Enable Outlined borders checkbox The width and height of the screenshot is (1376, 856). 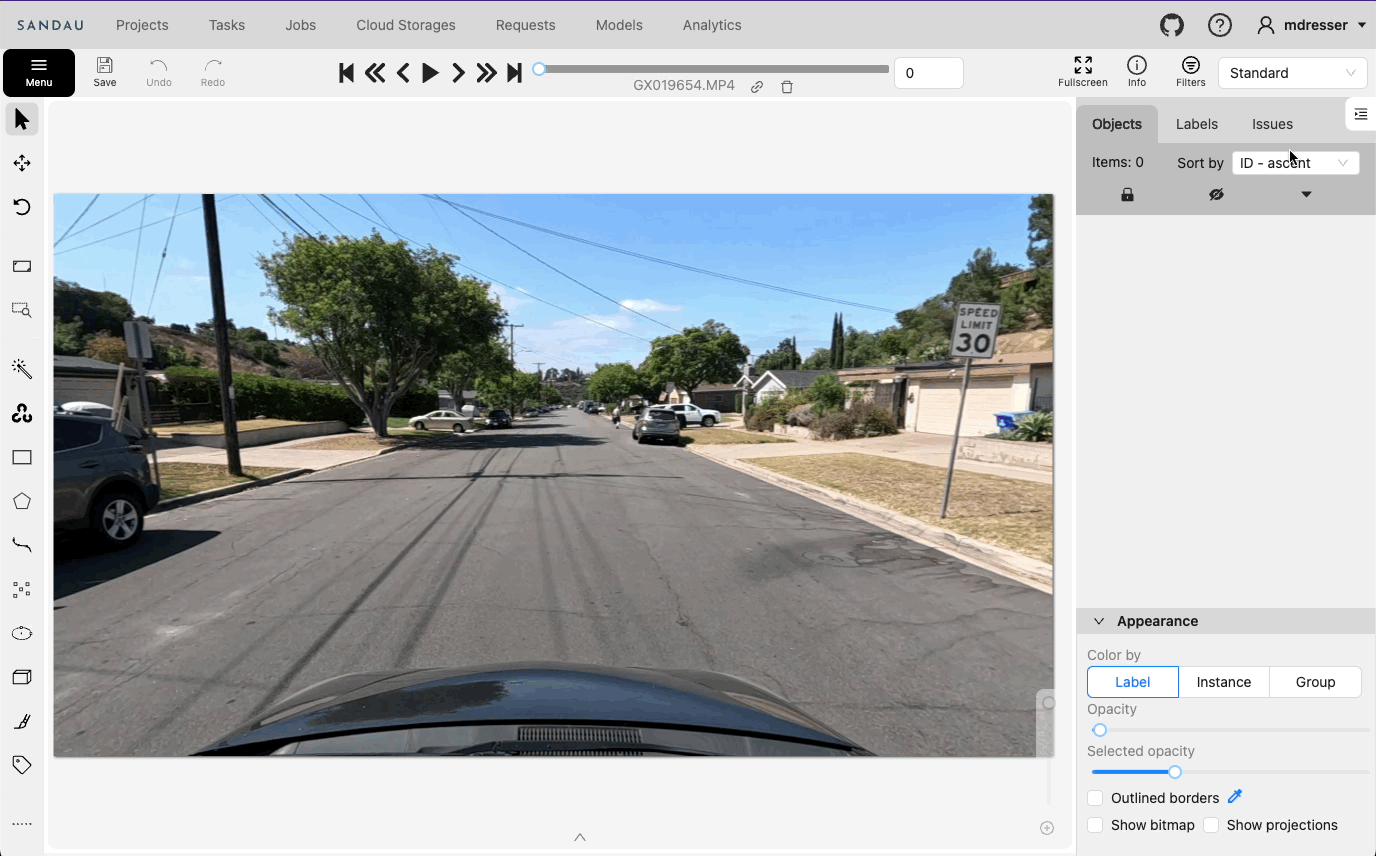[x=1096, y=798]
